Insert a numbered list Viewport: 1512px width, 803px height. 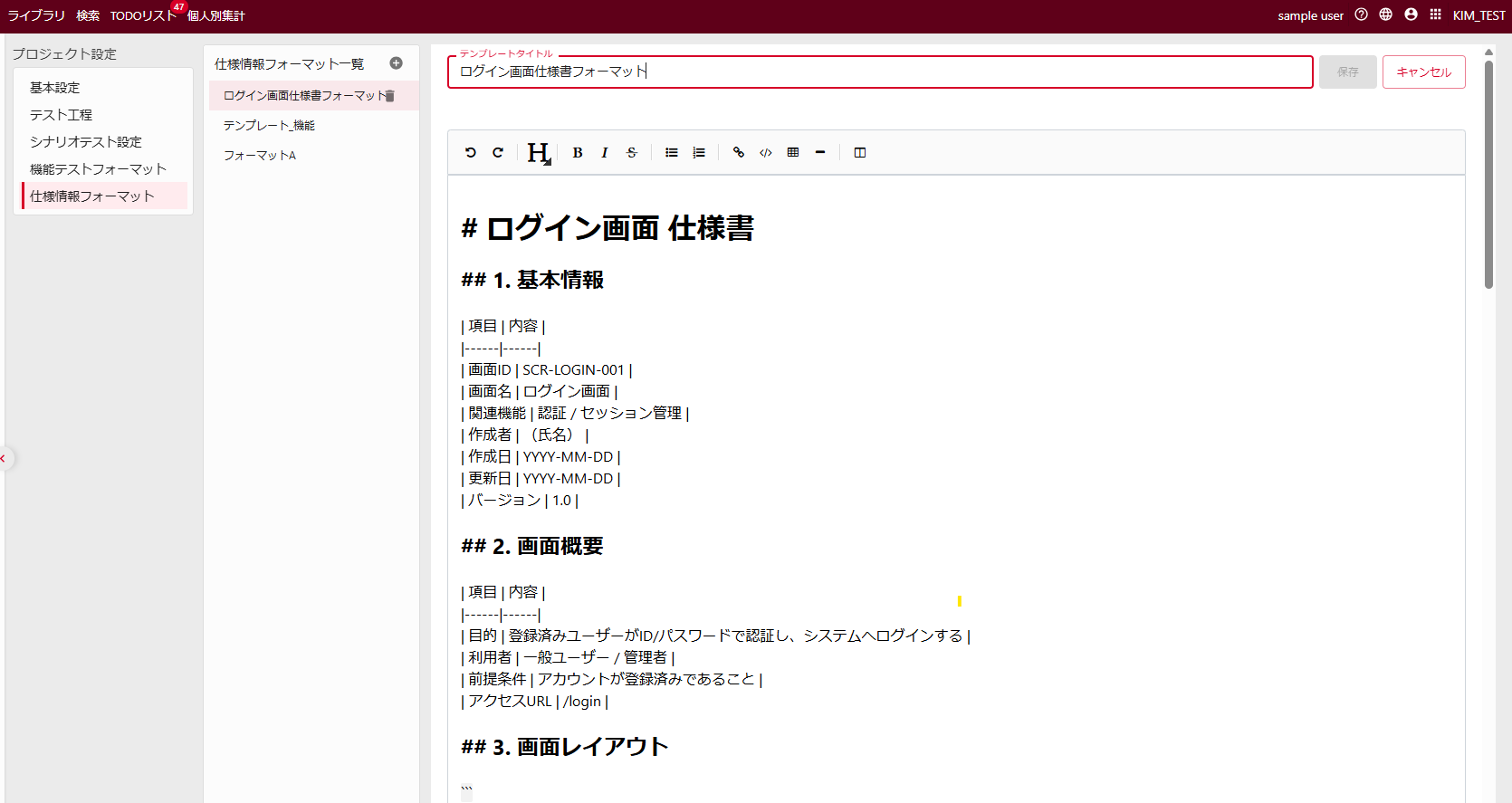coord(699,153)
